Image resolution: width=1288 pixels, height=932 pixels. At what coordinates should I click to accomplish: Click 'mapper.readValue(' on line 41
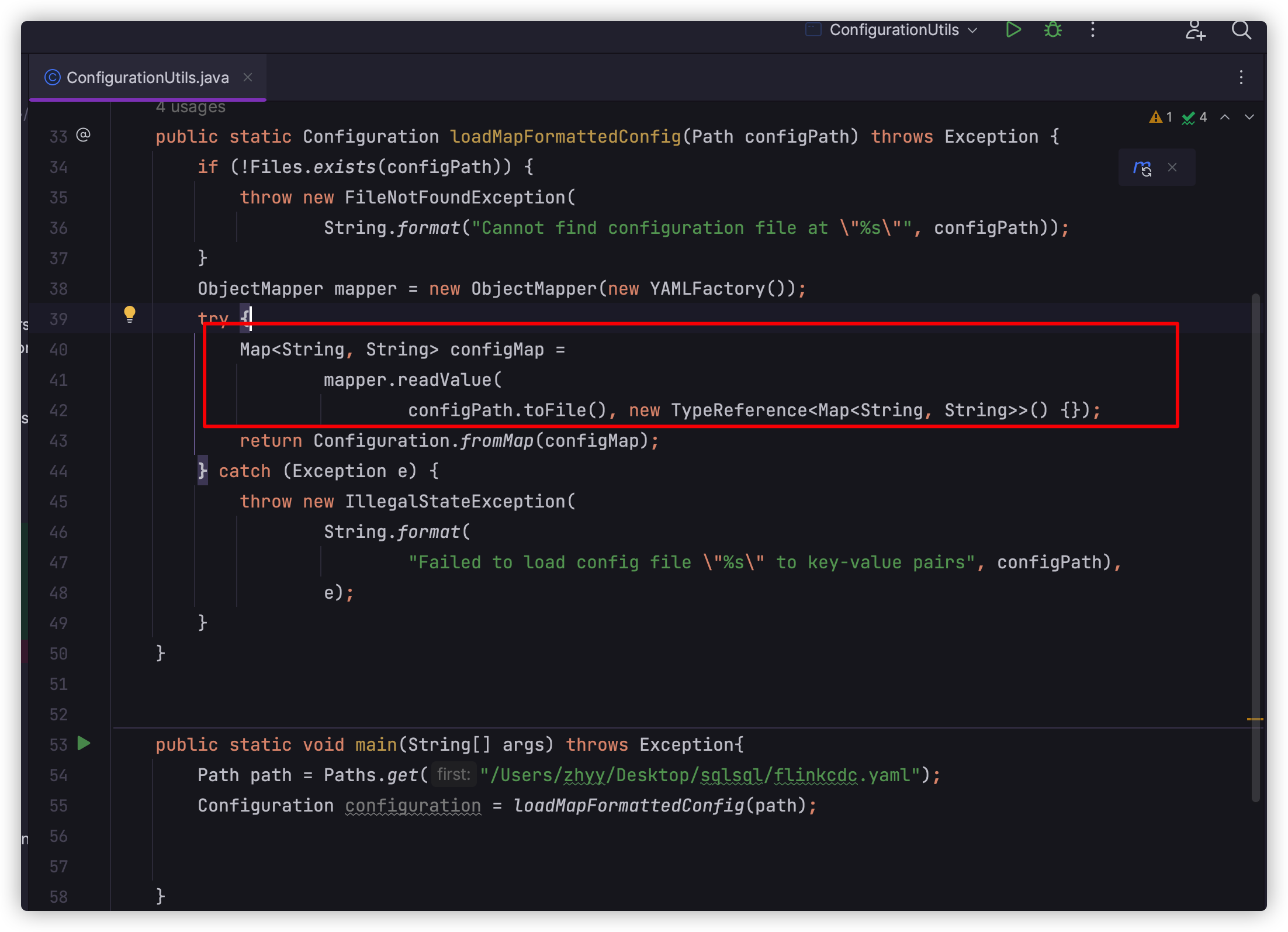pyautogui.click(x=413, y=380)
